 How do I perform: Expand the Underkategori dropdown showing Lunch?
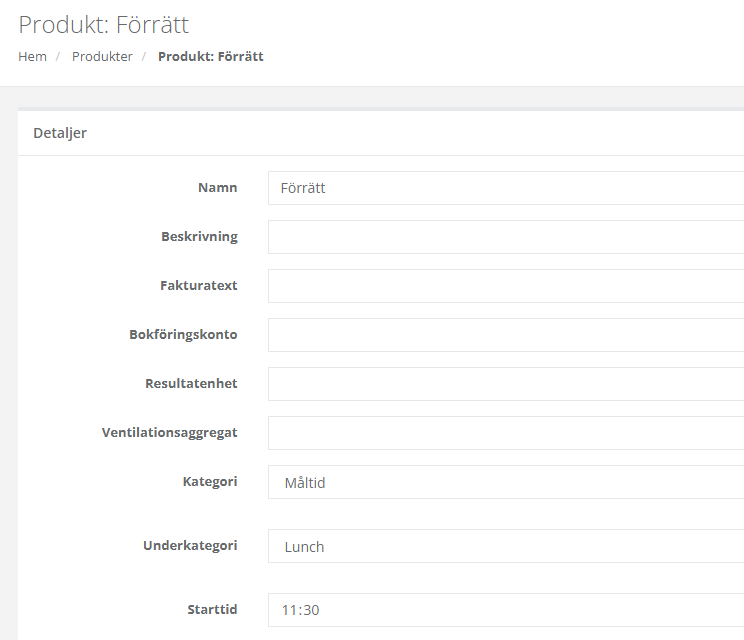[x=505, y=546]
